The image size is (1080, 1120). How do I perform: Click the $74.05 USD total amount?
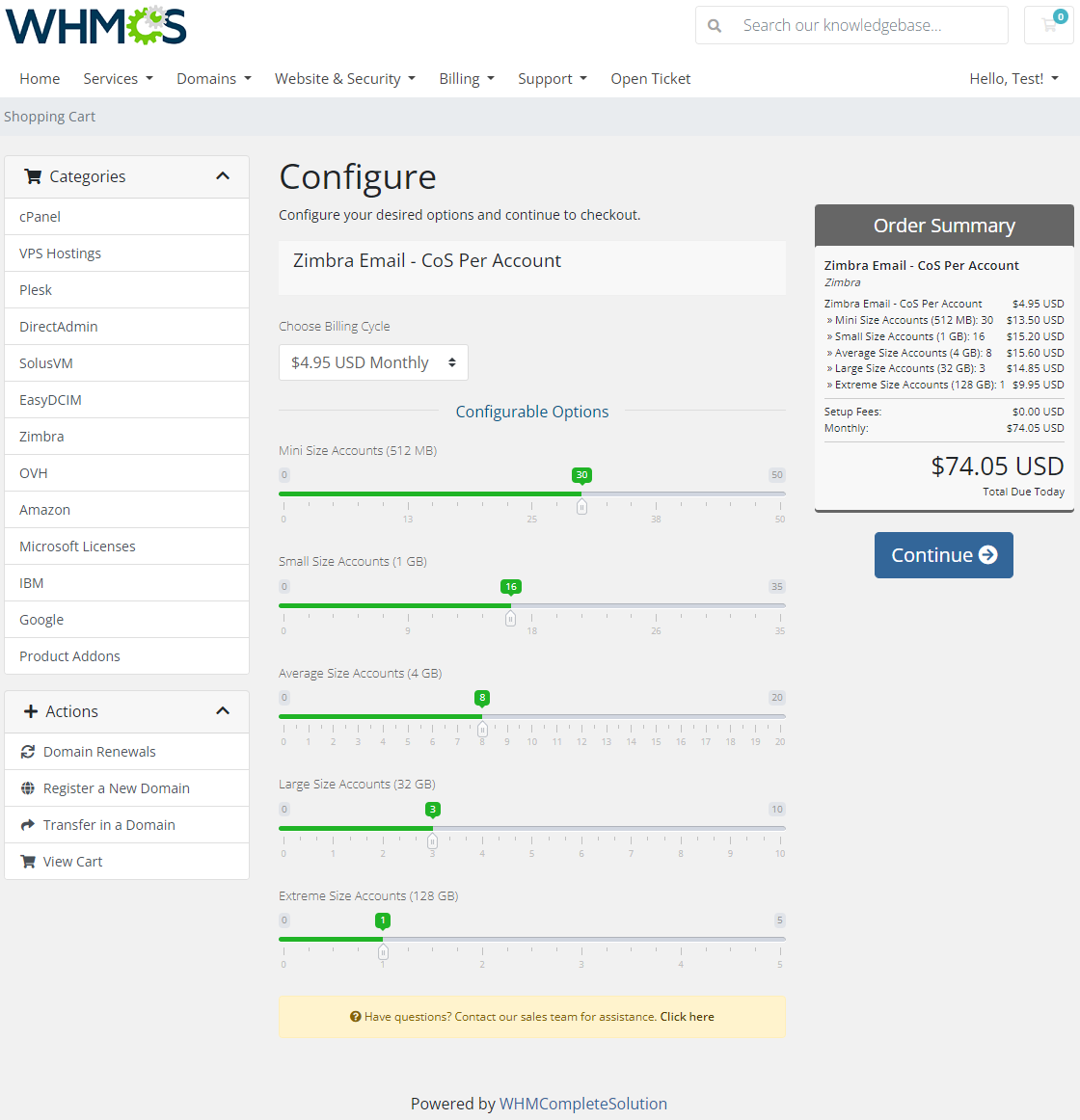click(x=997, y=467)
